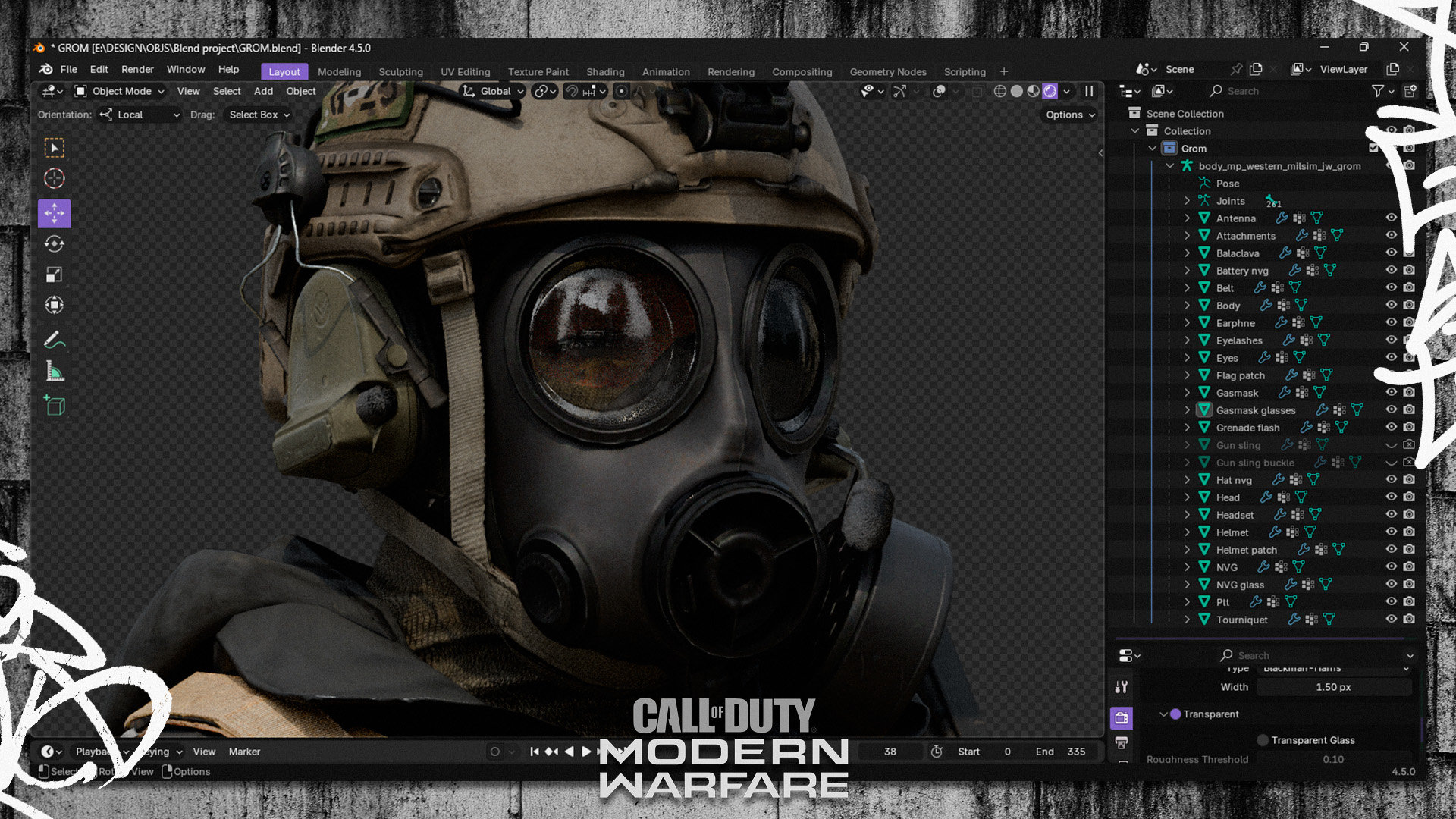Select the Move tool
Viewport: 1456px width, 819px height.
pyautogui.click(x=54, y=213)
